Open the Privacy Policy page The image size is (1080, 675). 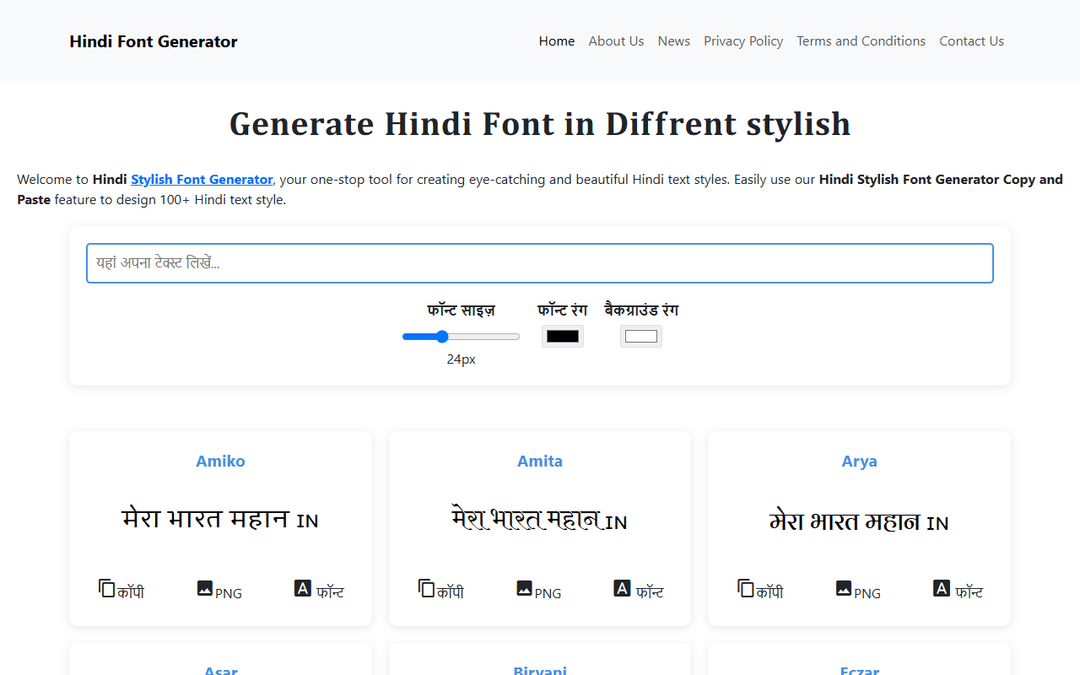(743, 41)
